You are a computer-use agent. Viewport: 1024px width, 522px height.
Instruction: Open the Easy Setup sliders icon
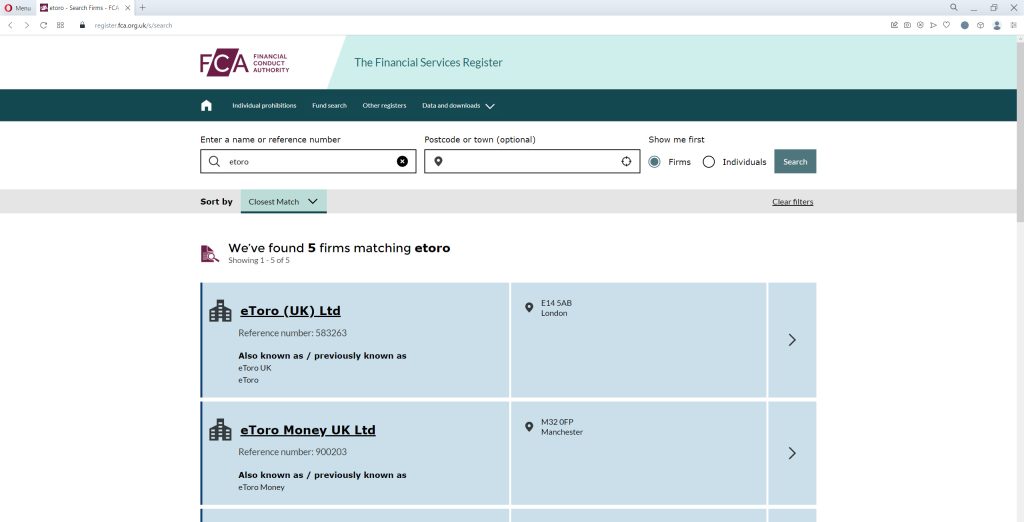click(1014, 25)
